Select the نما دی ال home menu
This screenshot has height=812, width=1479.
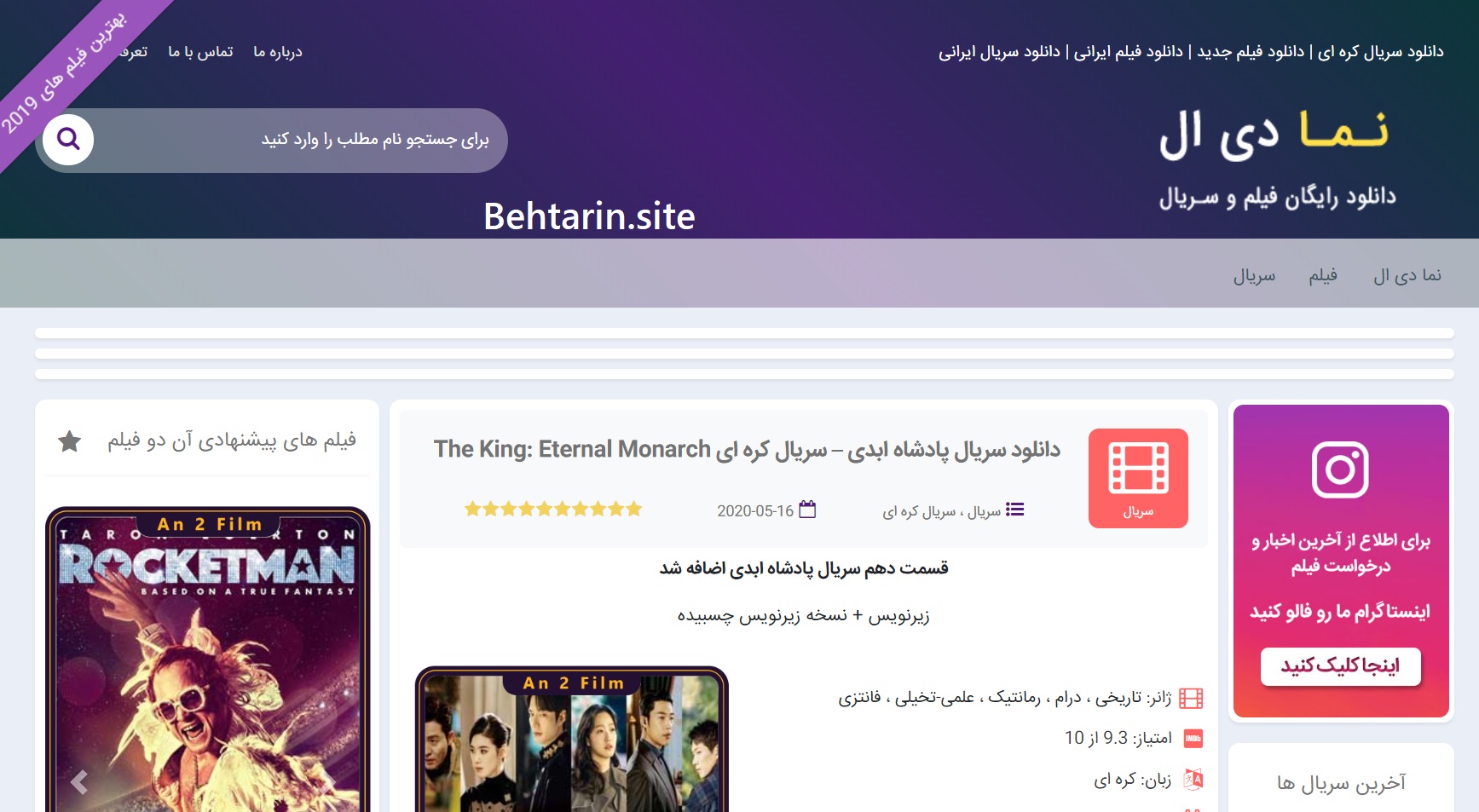tap(1407, 275)
